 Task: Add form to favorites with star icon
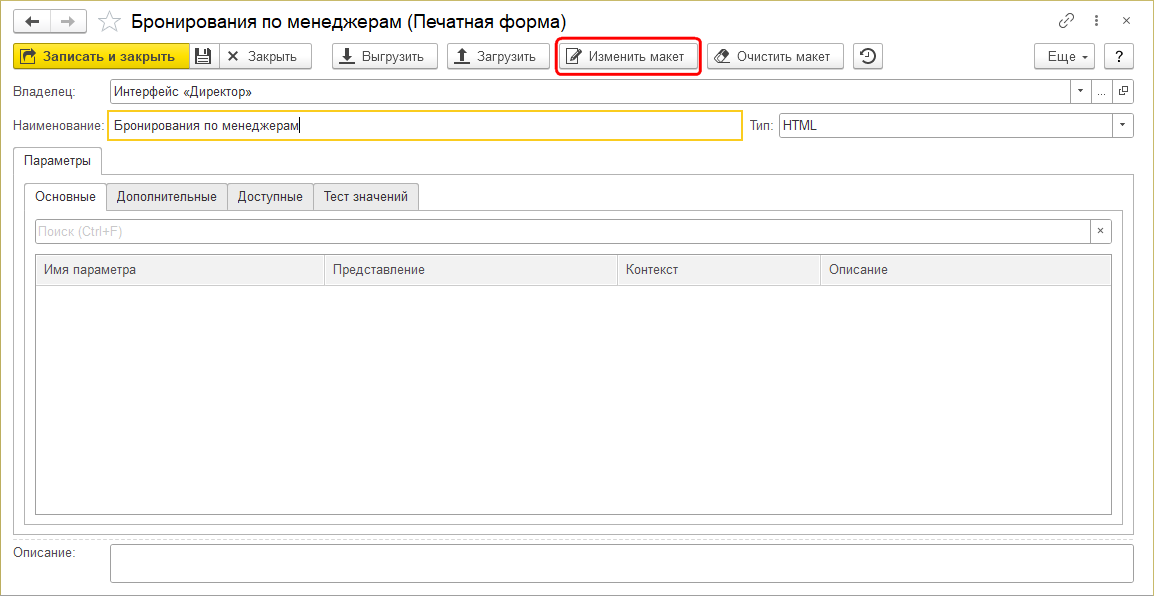tap(110, 21)
